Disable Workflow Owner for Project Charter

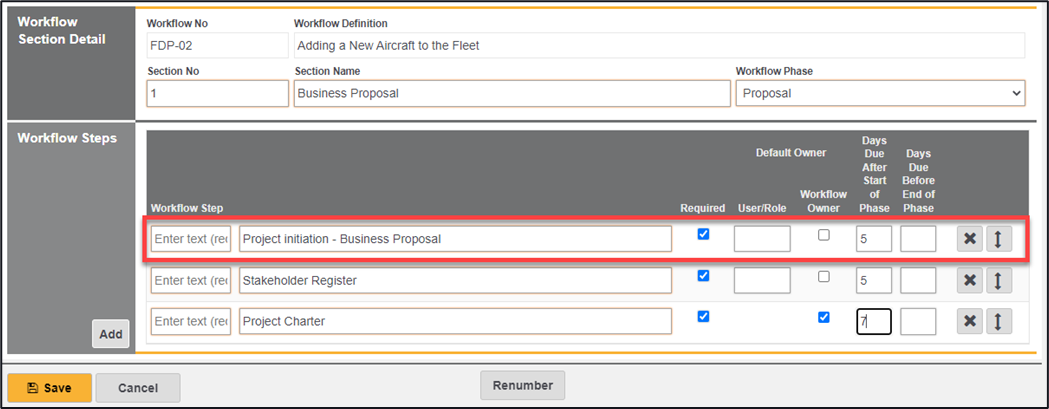[x=823, y=317]
